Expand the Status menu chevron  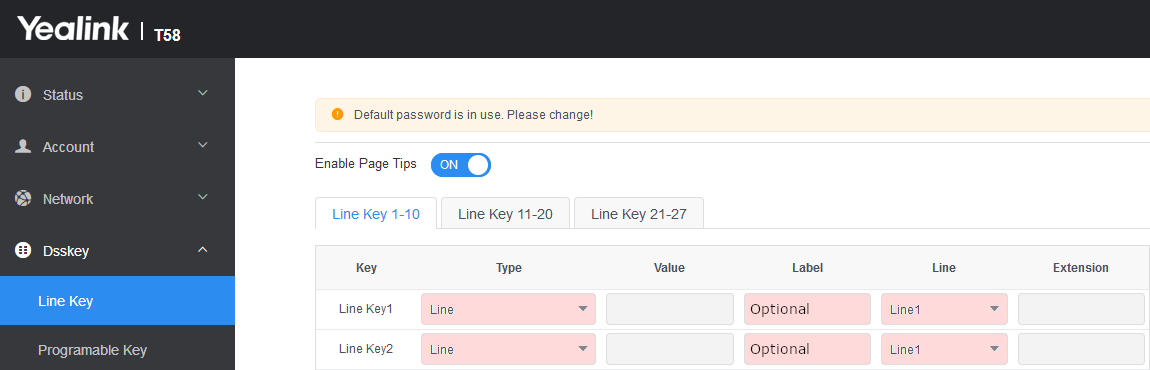[x=203, y=93]
